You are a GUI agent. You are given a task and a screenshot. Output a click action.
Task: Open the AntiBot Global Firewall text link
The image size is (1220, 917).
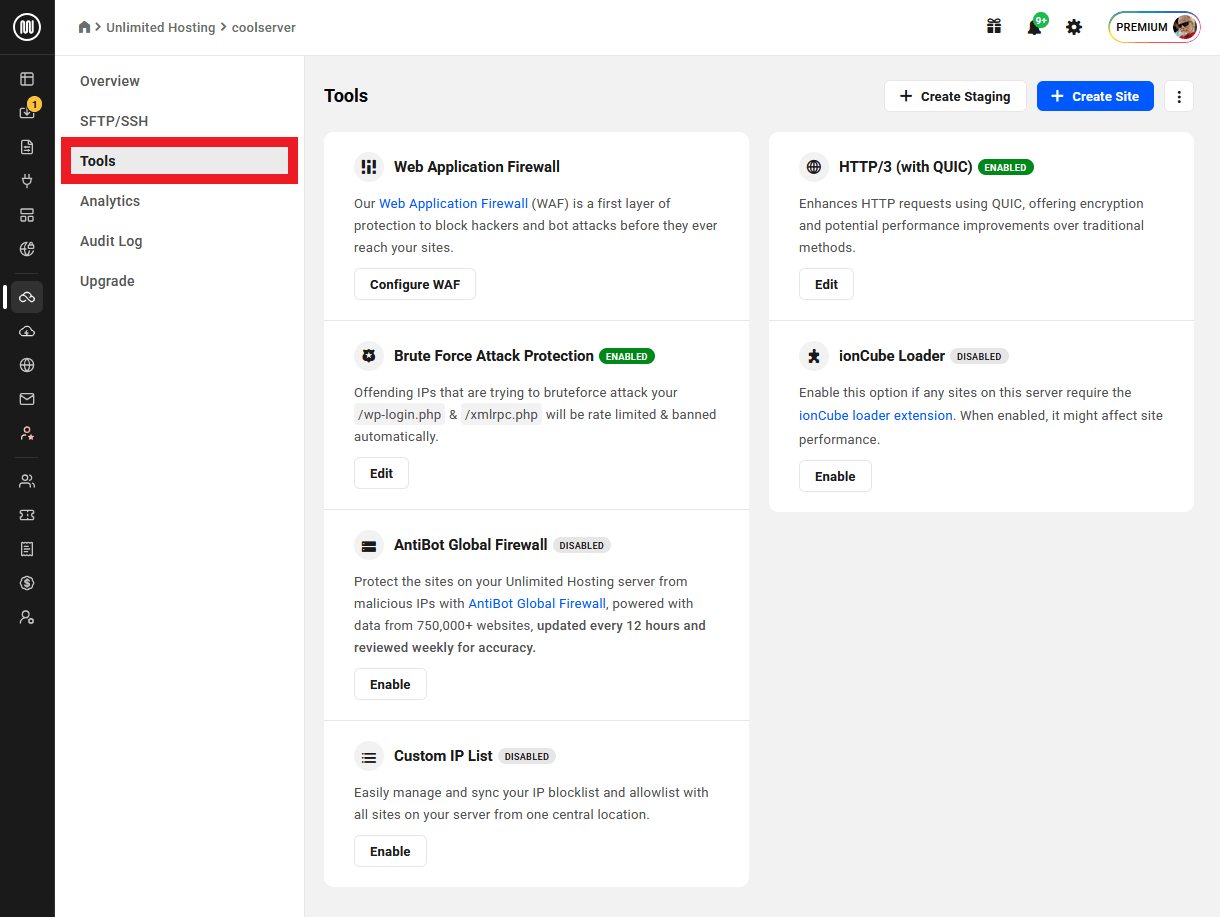[537, 603]
